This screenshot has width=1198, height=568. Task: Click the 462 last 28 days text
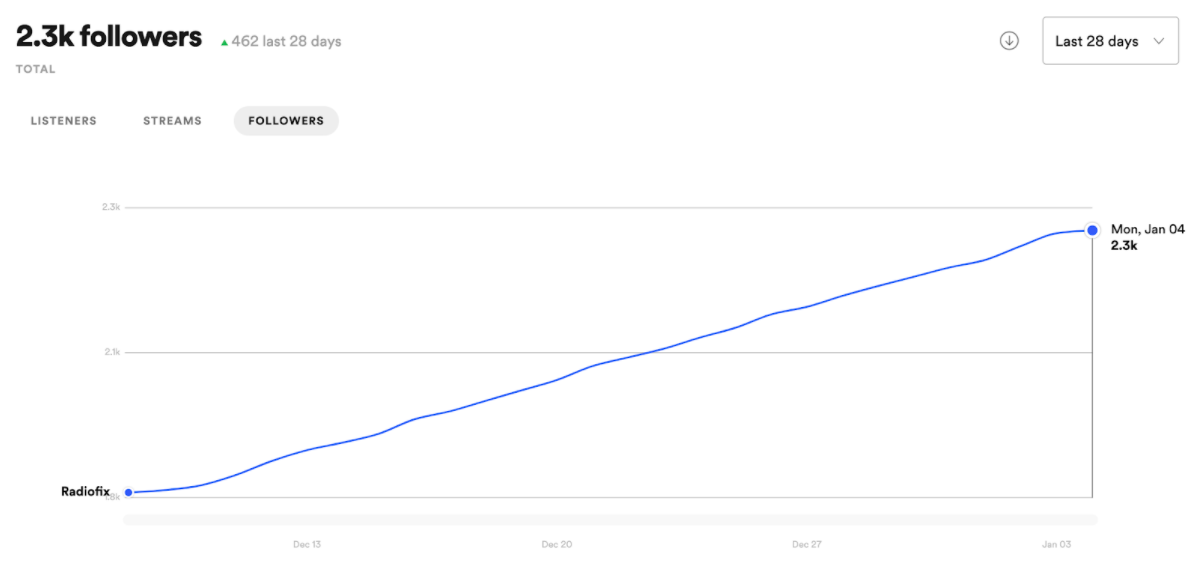[x=287, y=41]
